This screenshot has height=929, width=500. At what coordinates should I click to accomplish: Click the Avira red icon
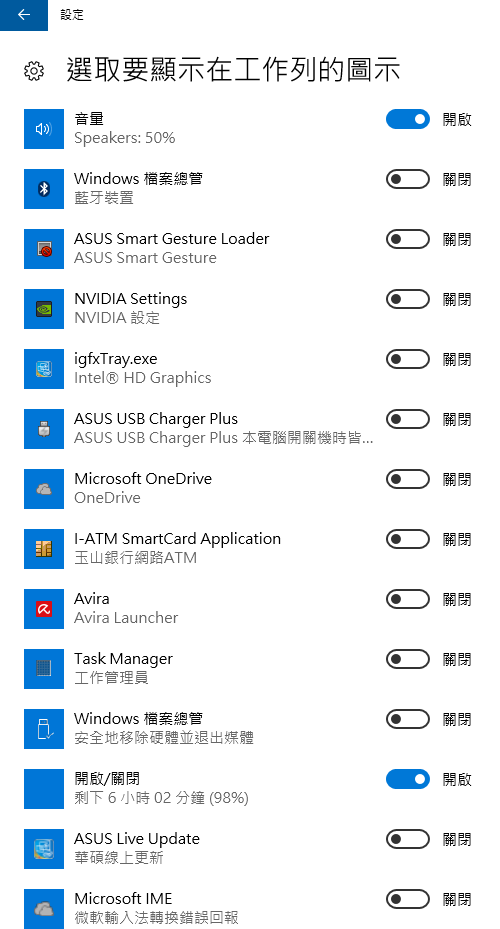tap(44, 608)
